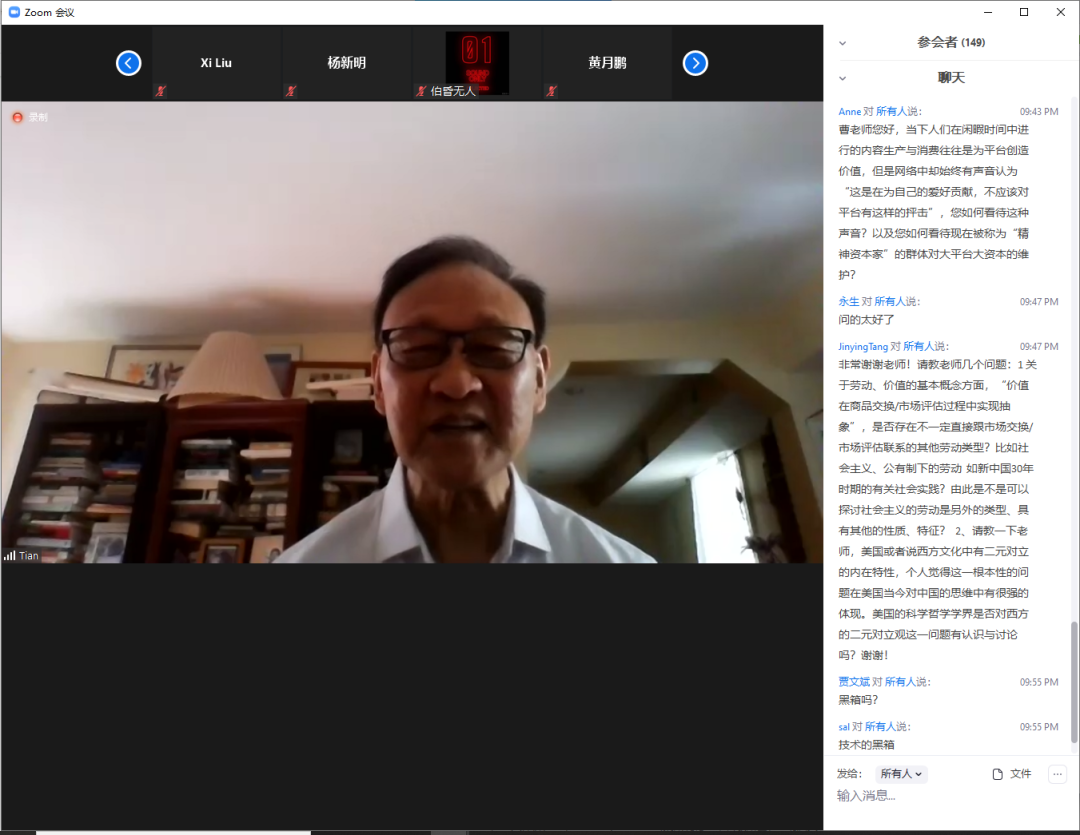Click muted mic icon on 伯昏无人's tile

click(x=421, y=91)
